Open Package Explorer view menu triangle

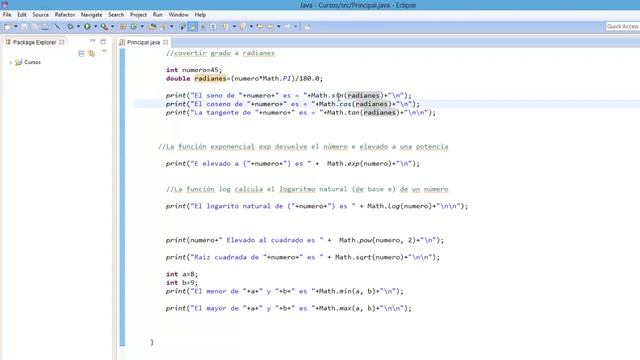(x=104, y=52)
